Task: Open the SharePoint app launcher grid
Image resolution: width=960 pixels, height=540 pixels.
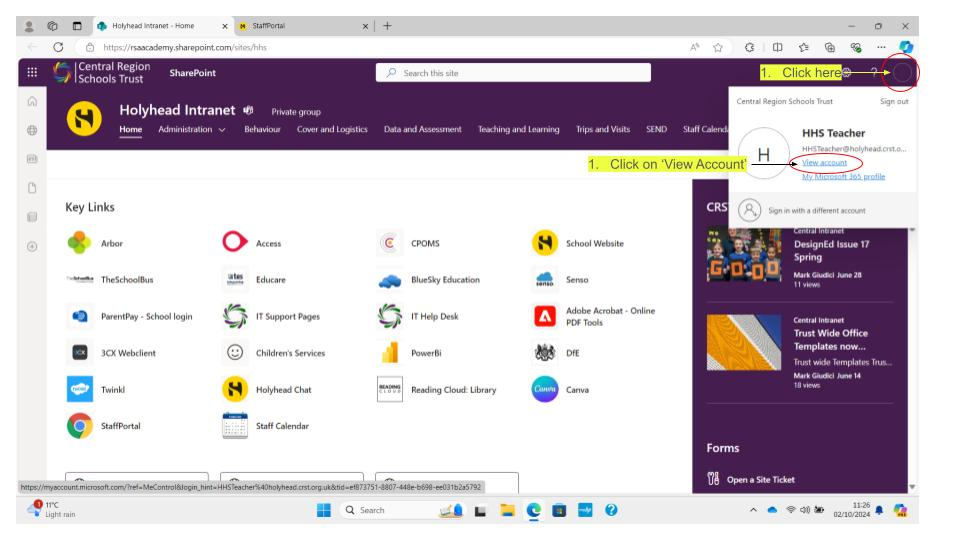Action: (x=32, y=72)
